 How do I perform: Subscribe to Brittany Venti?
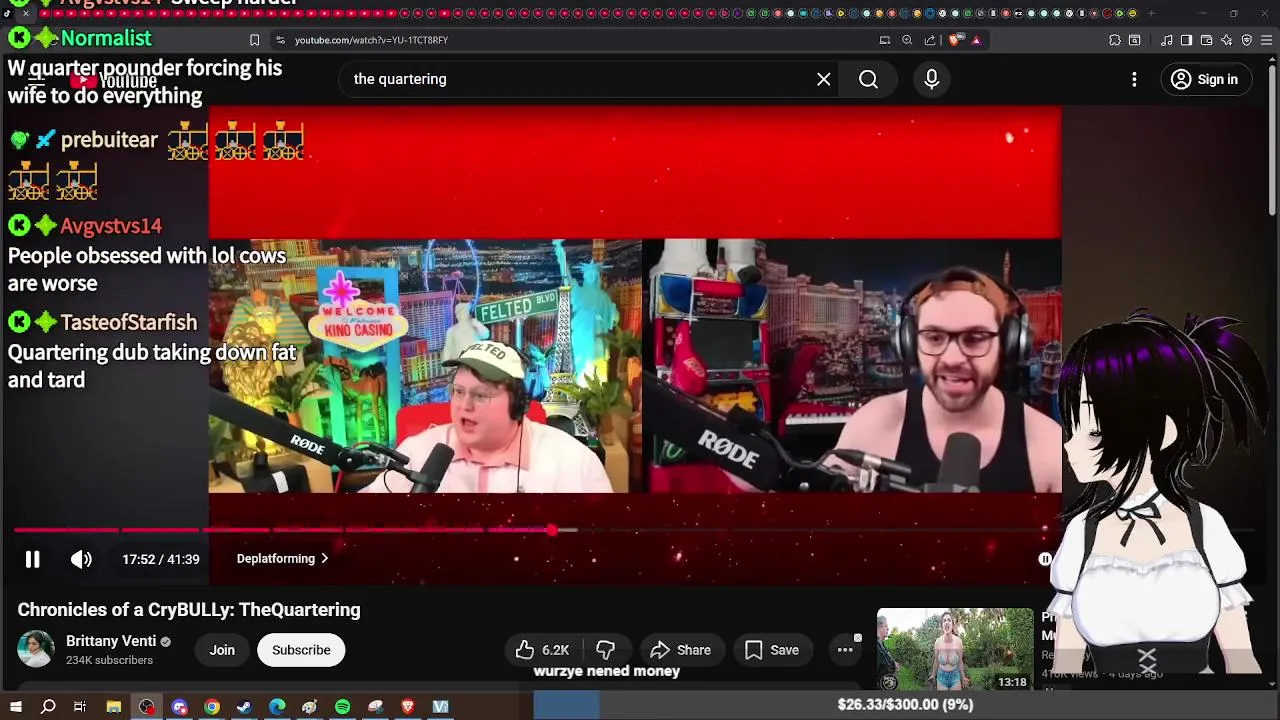[301, 650]
